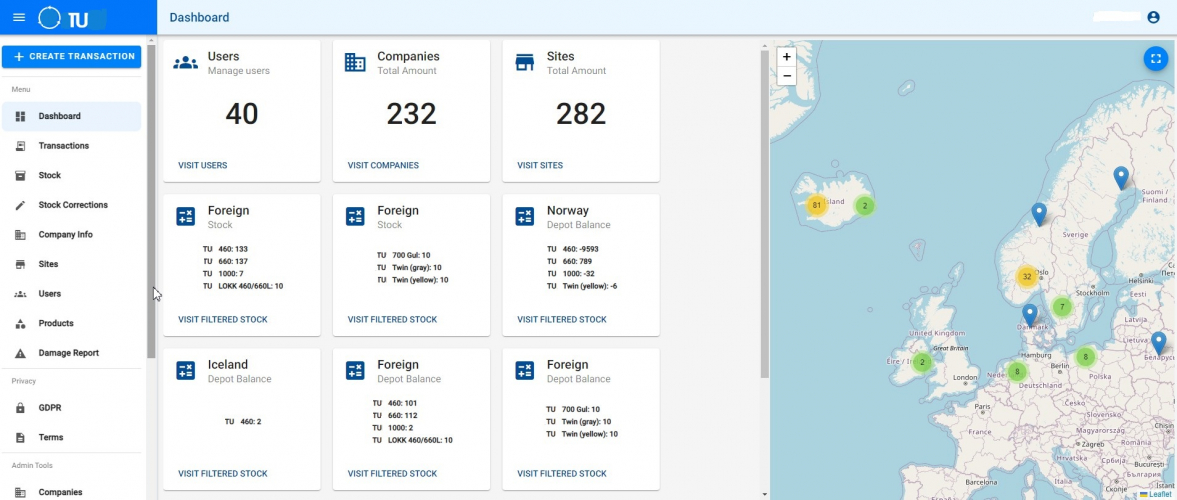Navigate to Sites in the sidebar
Viewport: 1177px width, 500px height.
[x=71, y=264]
